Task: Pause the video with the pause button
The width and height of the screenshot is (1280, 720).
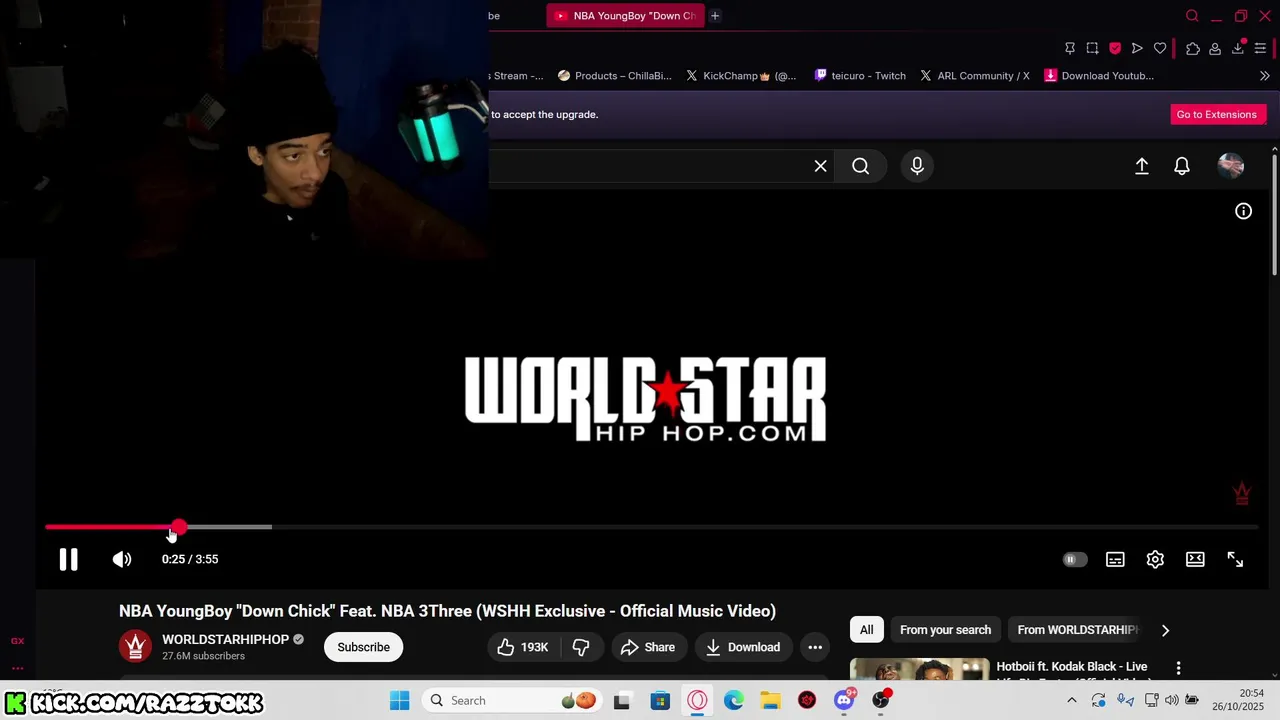Action: click(68, 559)
